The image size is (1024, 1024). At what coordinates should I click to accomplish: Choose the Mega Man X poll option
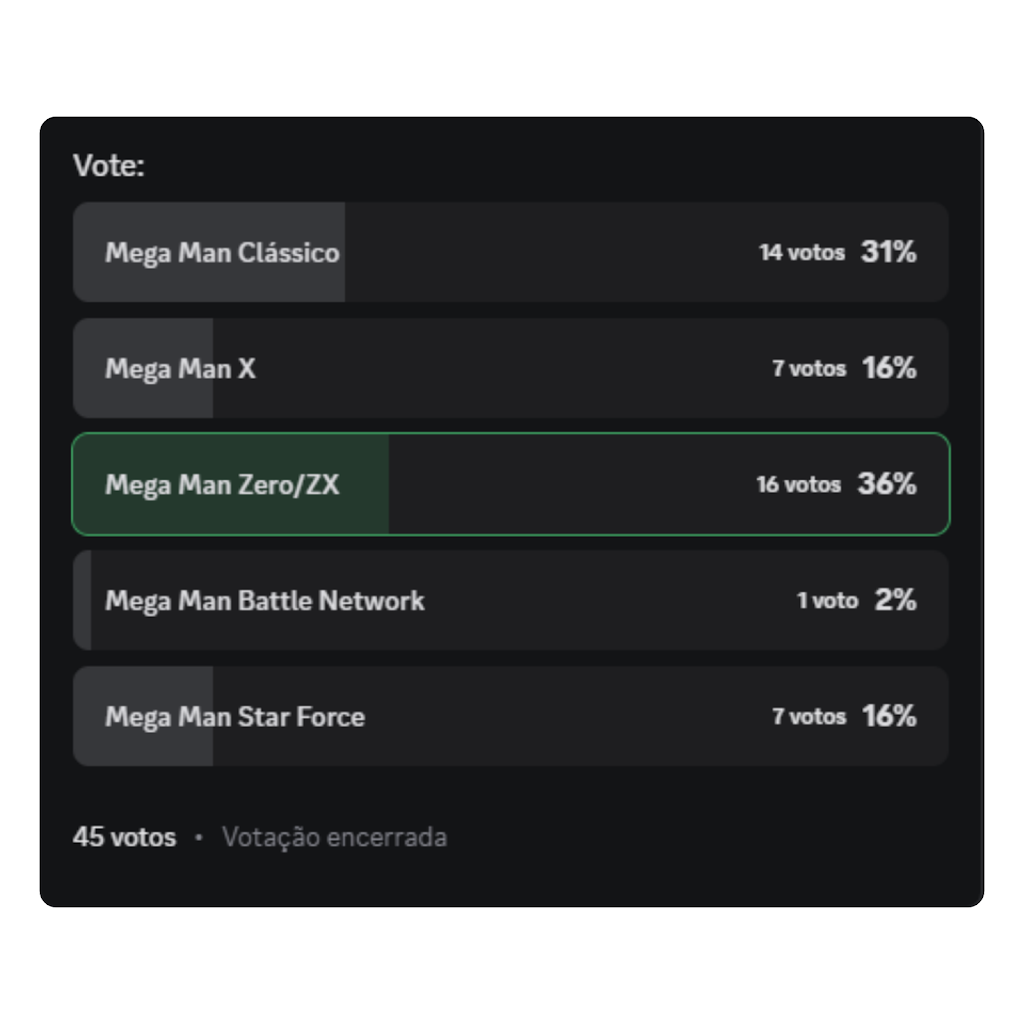pos(511,368)
